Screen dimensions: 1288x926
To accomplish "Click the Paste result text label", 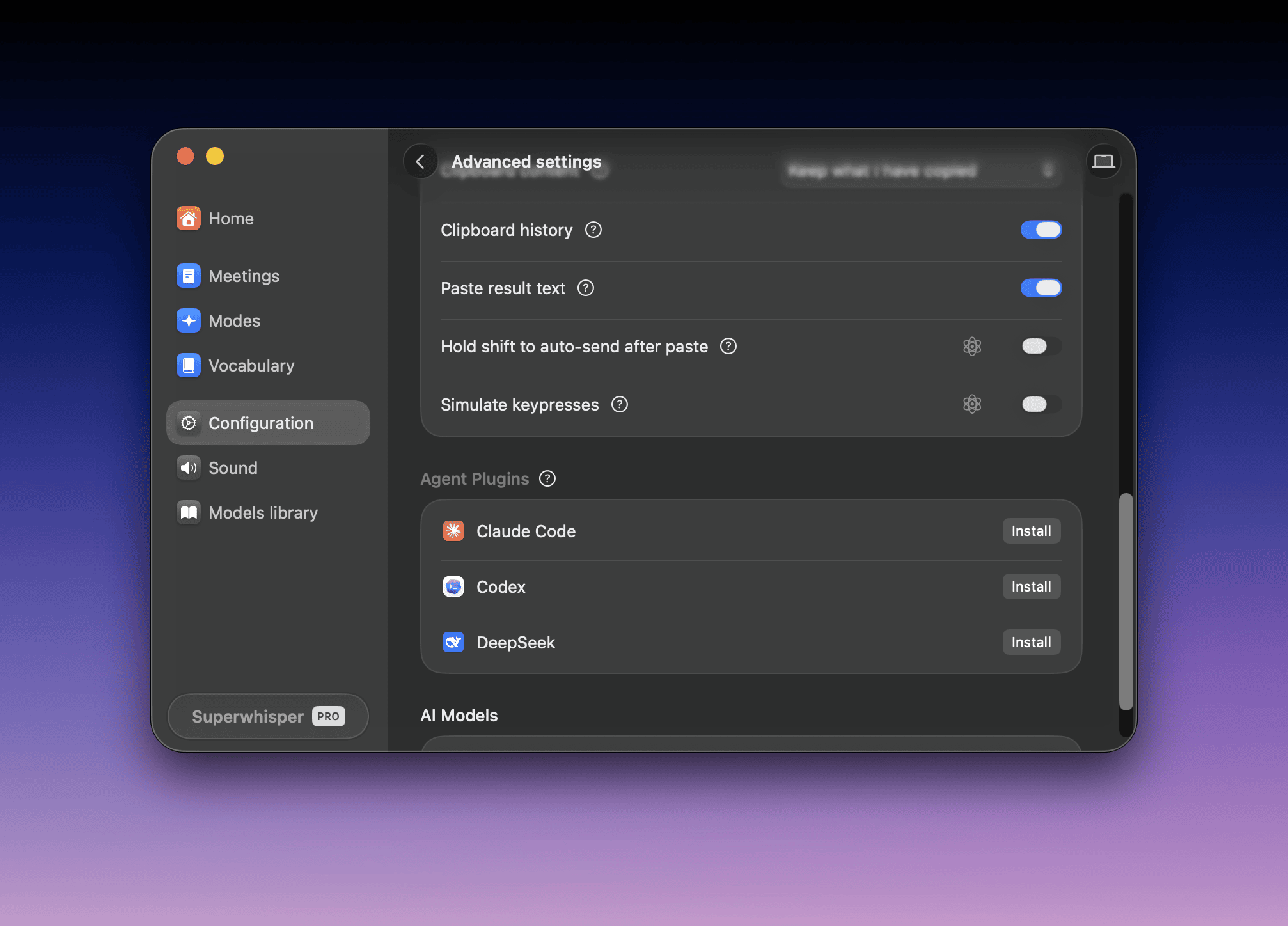I will point(503,288).
